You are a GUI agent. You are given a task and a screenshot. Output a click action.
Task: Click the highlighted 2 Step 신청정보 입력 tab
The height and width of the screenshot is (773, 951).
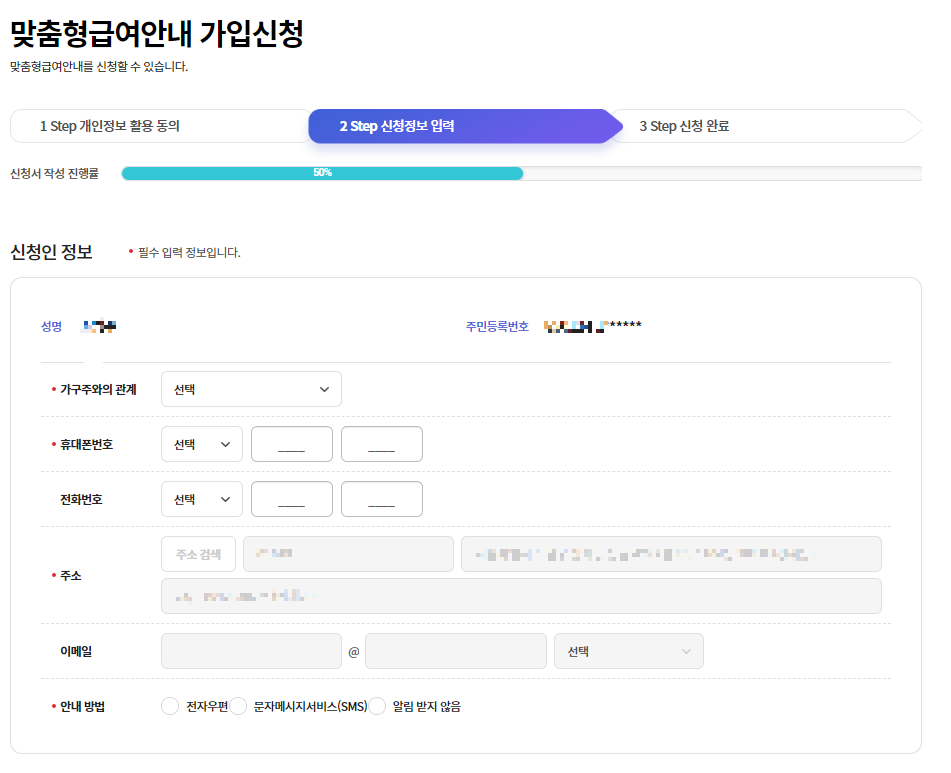(x=462, y=125)
